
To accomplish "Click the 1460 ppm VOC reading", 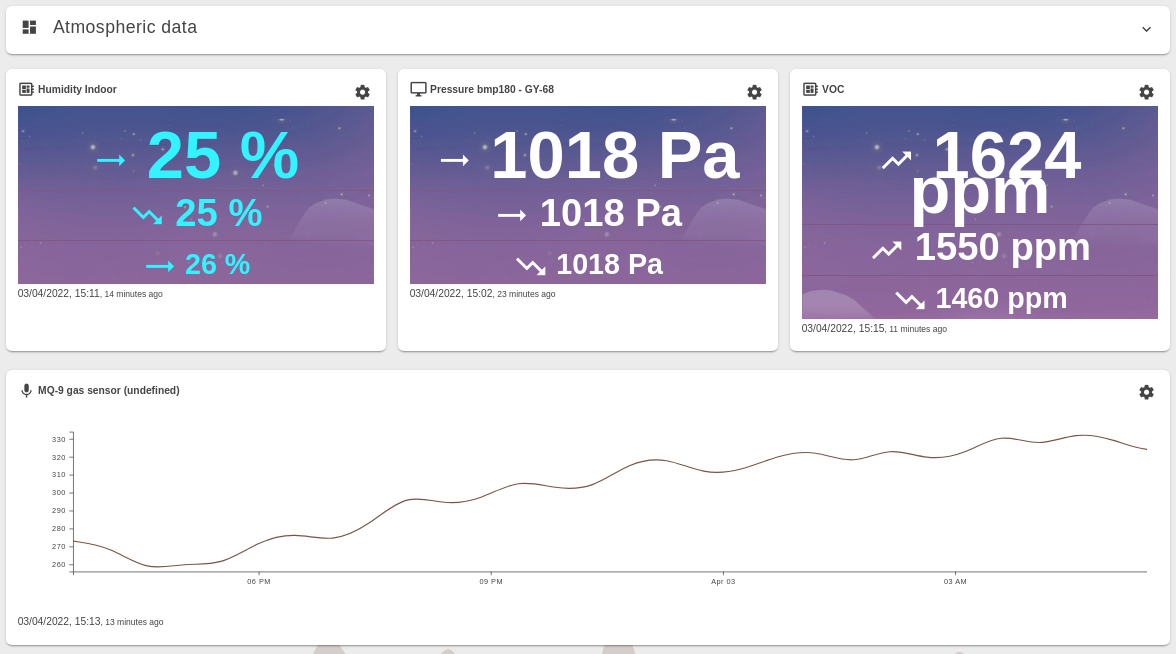I will [1001, 298].
